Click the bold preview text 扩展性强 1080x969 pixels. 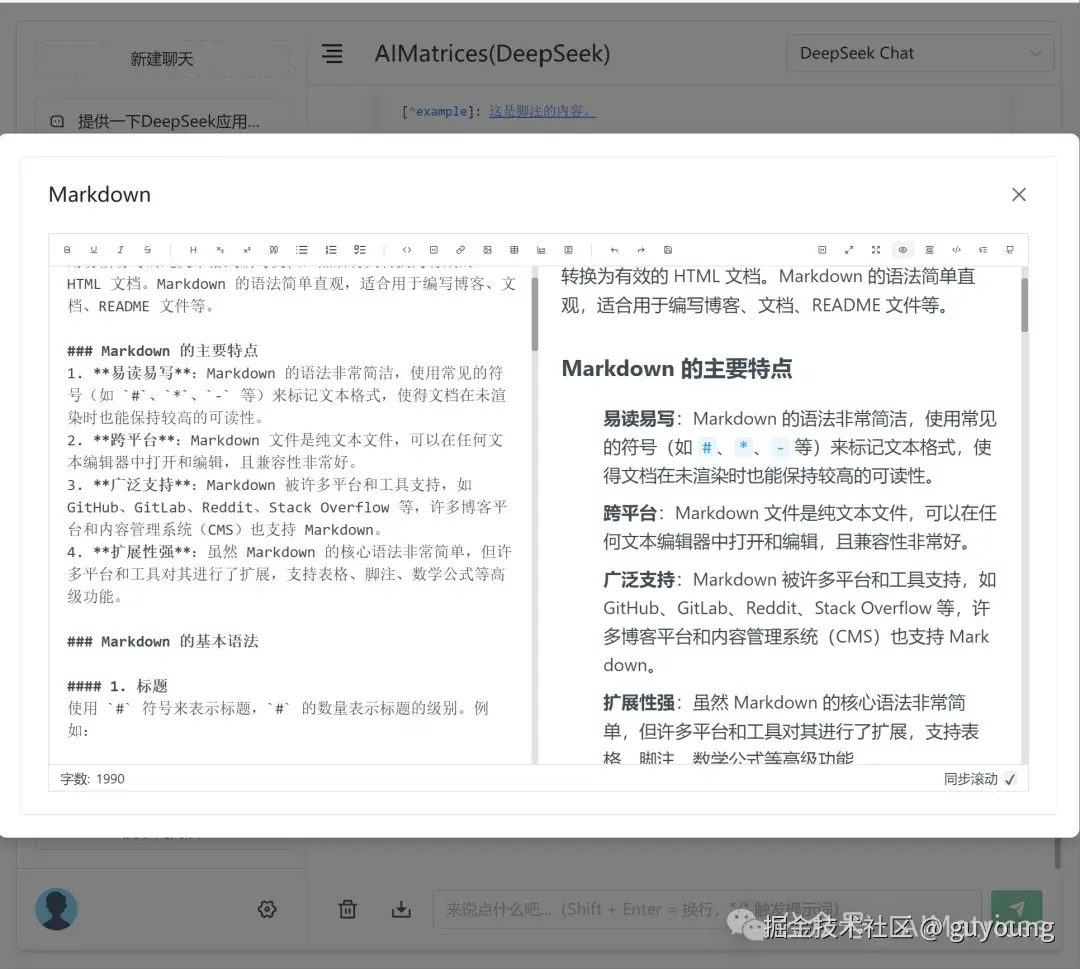coord(638,702)
